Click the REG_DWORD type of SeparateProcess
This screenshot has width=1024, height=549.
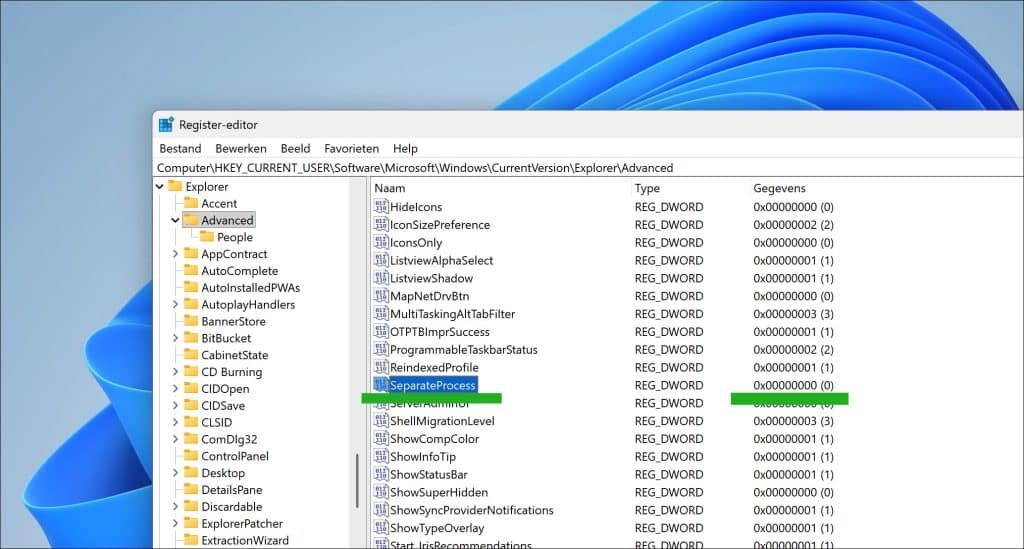click(669, 385)
